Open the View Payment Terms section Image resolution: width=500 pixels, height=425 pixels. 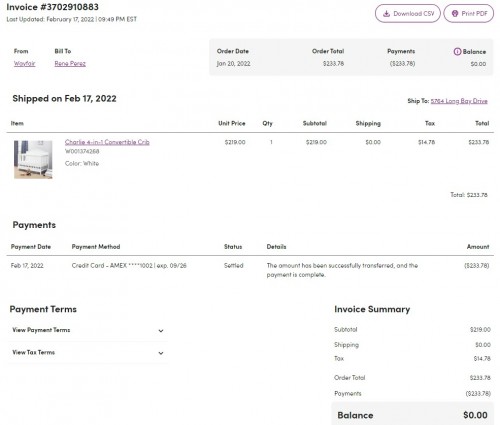click(88, 330)
